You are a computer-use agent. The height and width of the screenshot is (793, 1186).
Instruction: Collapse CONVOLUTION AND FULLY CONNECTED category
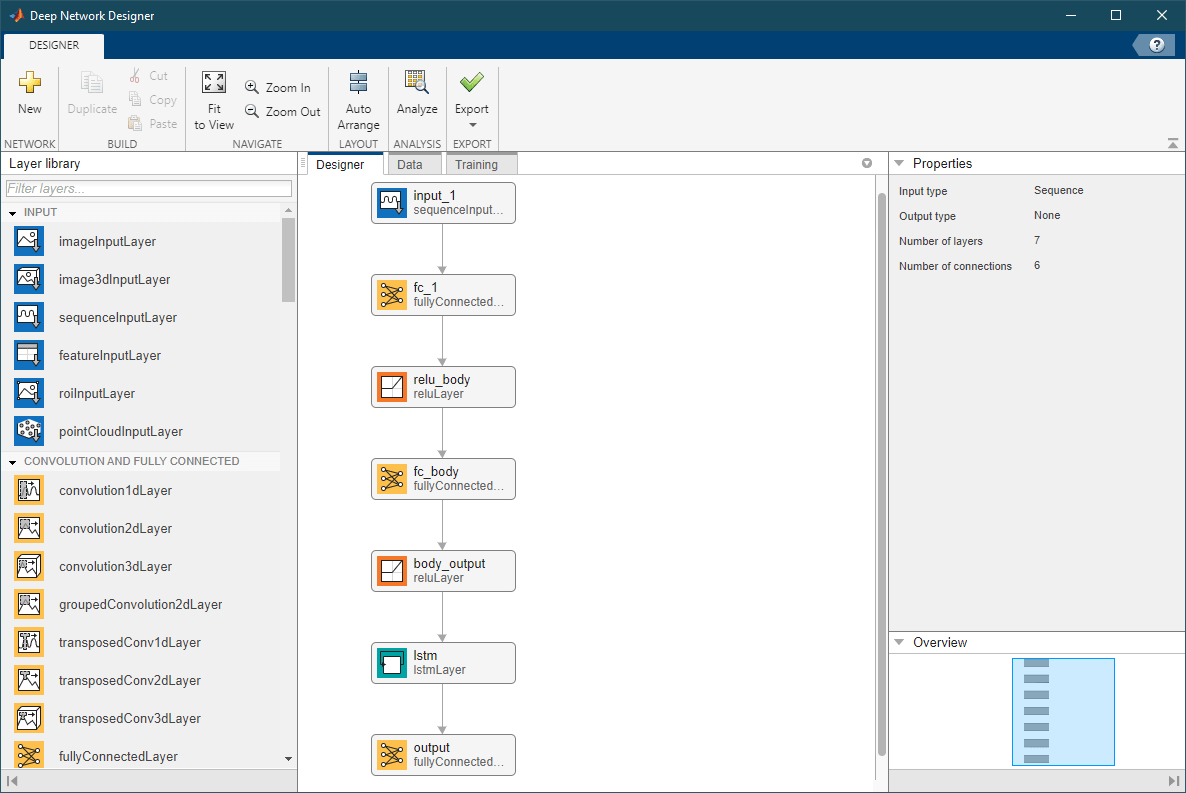[x=13, y=462]
